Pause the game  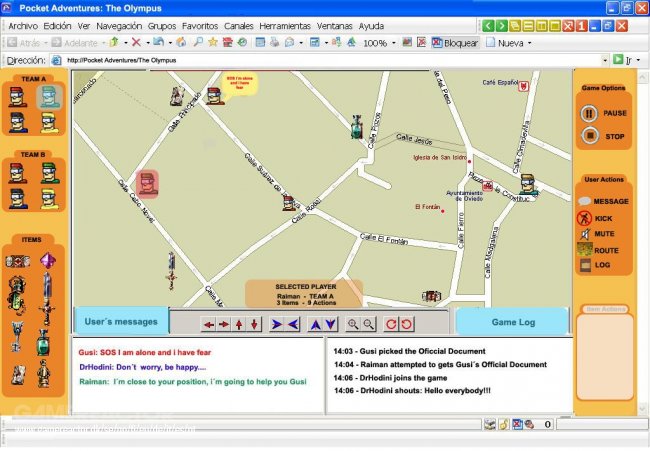(x=589, y=113)
